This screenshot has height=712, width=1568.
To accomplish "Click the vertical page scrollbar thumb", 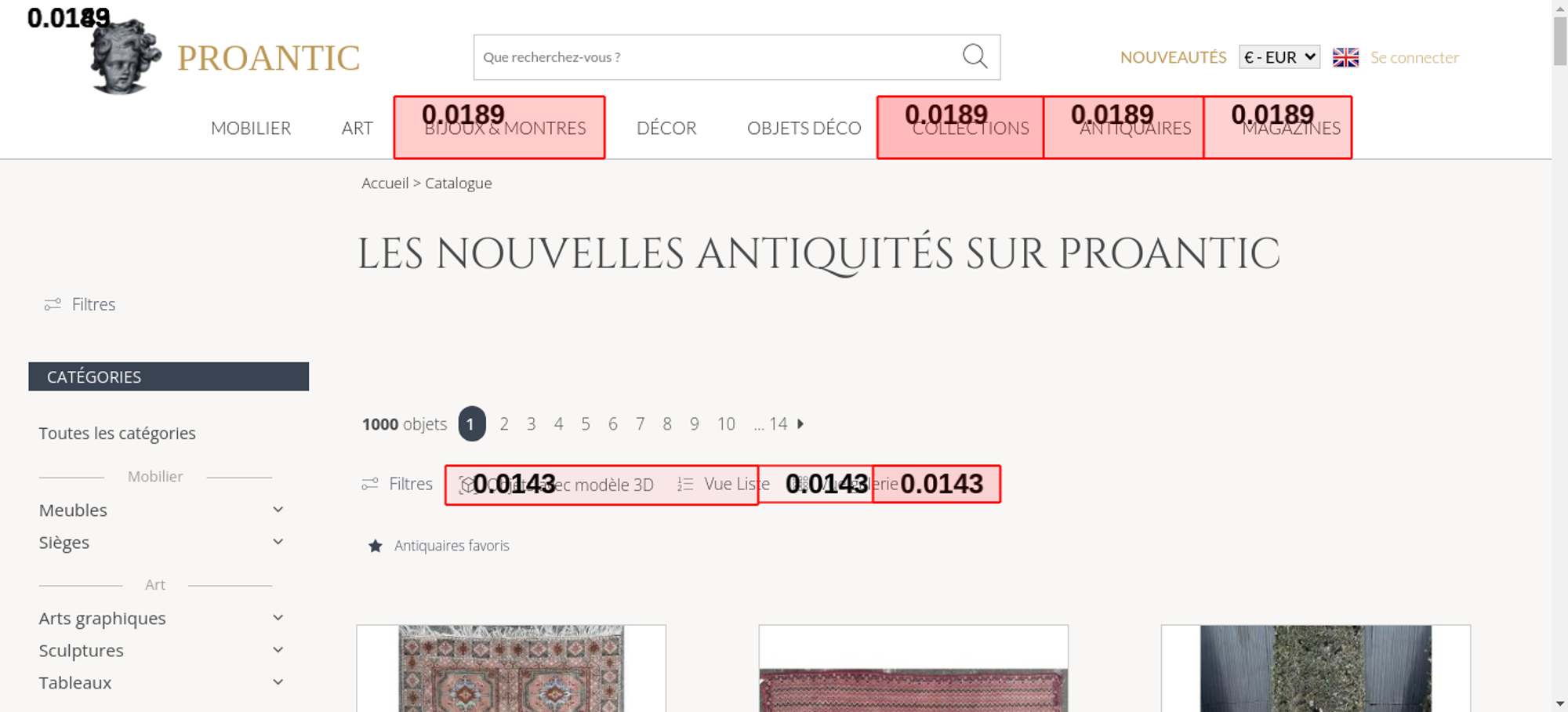I will point(1560,41).
